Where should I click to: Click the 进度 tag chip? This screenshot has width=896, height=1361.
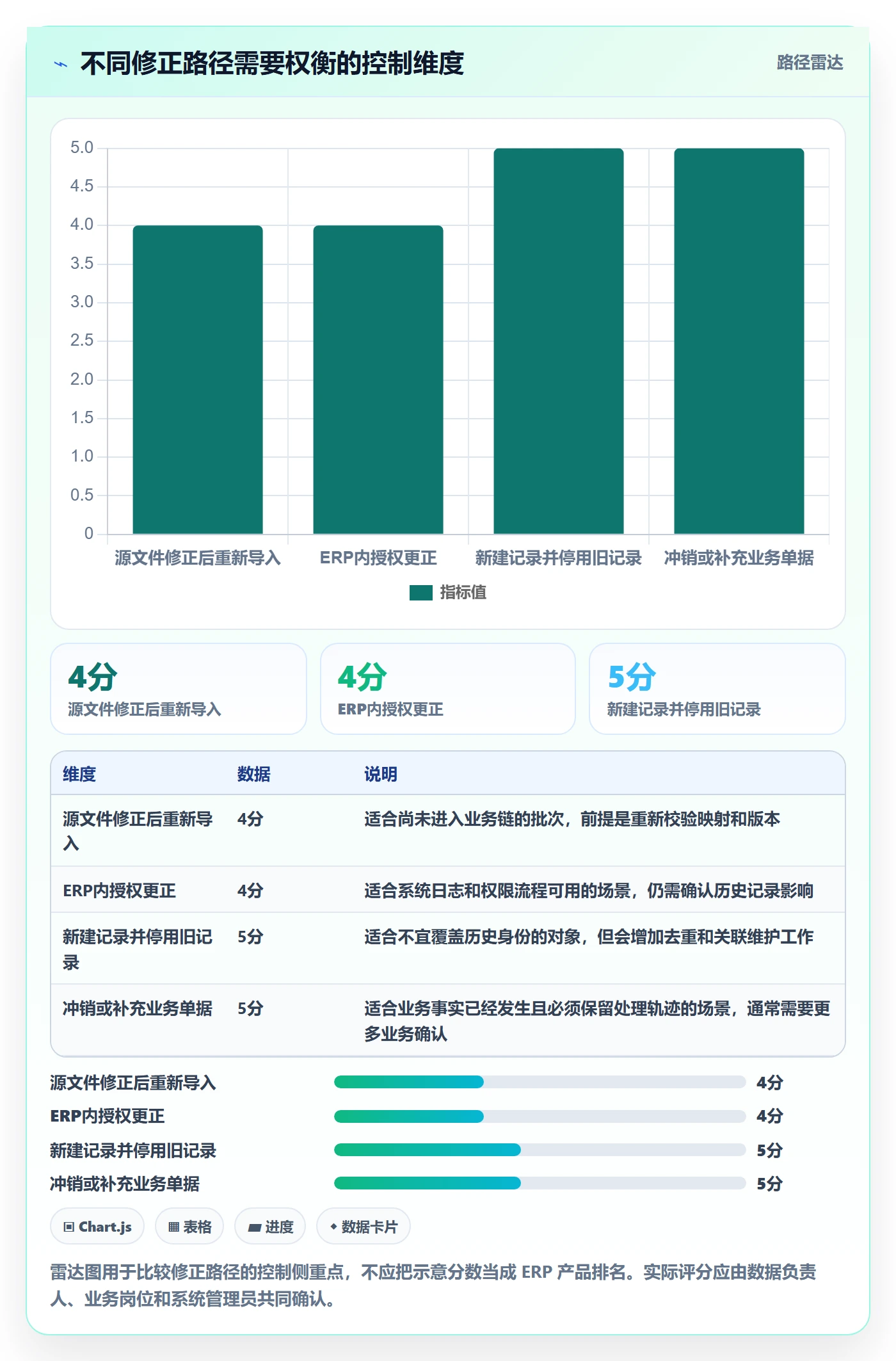[270, 1227]
